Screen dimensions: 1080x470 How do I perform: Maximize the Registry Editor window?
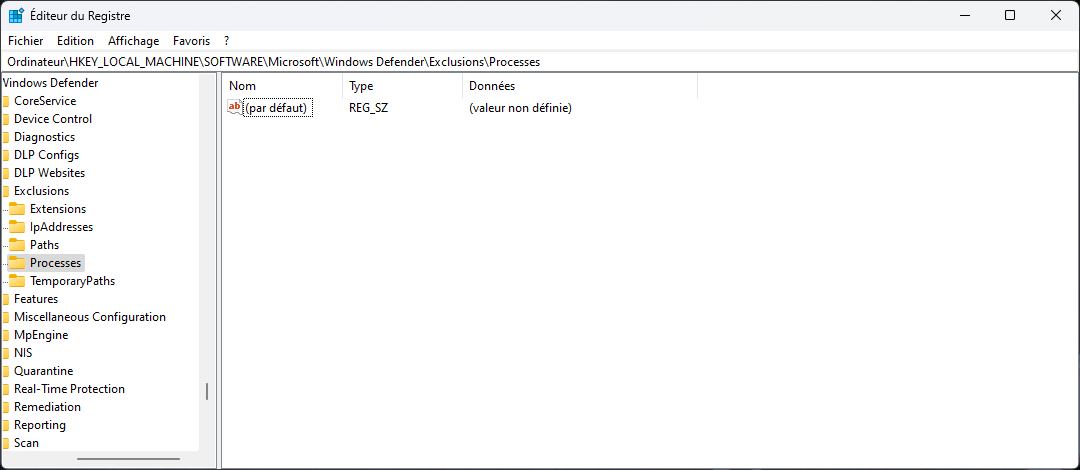click(x=1010, y=15)
